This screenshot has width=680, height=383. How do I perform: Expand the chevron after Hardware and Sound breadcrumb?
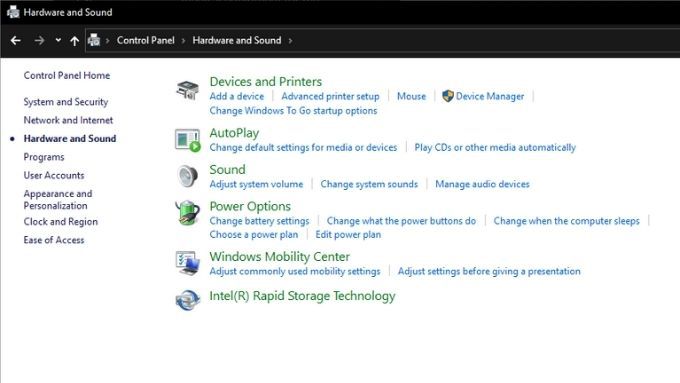290,41
